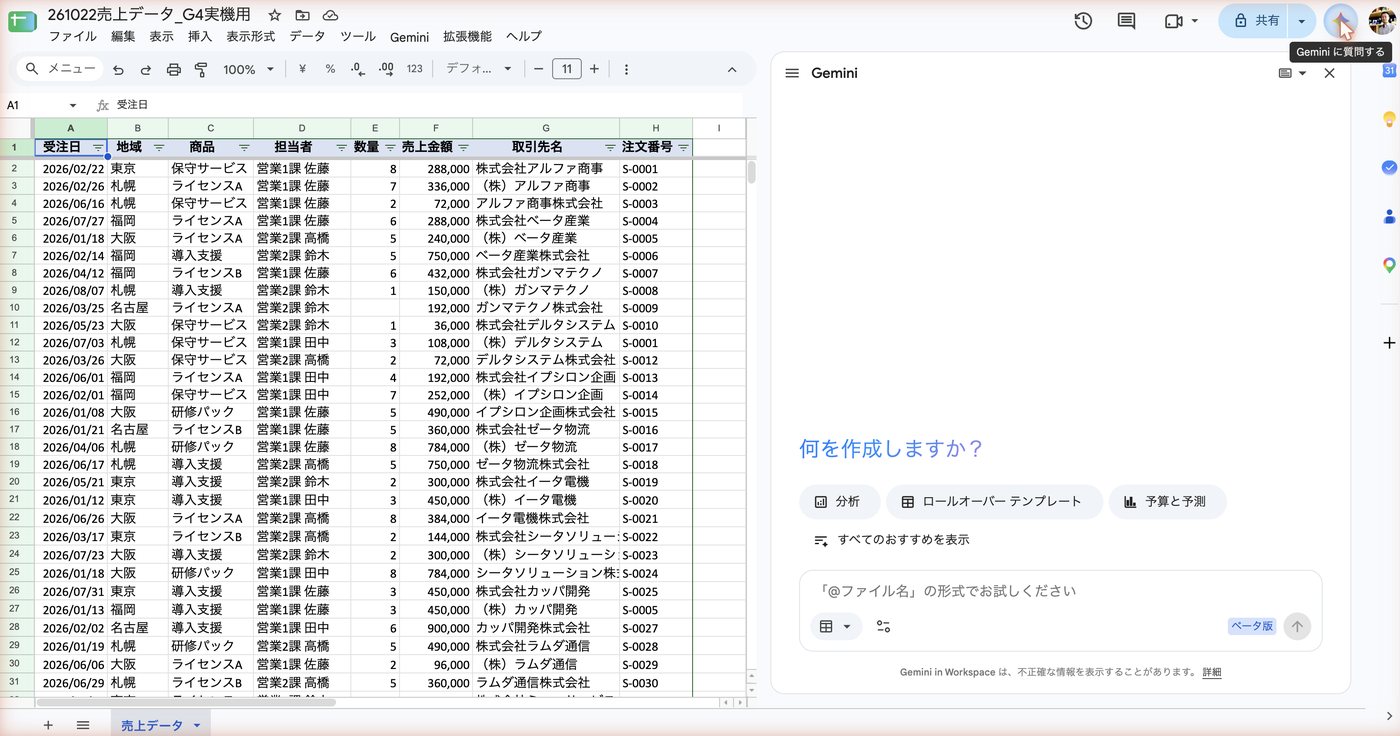Open Google Keep in side panel
This screenshot has width=1400, height=736.
coord(1389,119)
